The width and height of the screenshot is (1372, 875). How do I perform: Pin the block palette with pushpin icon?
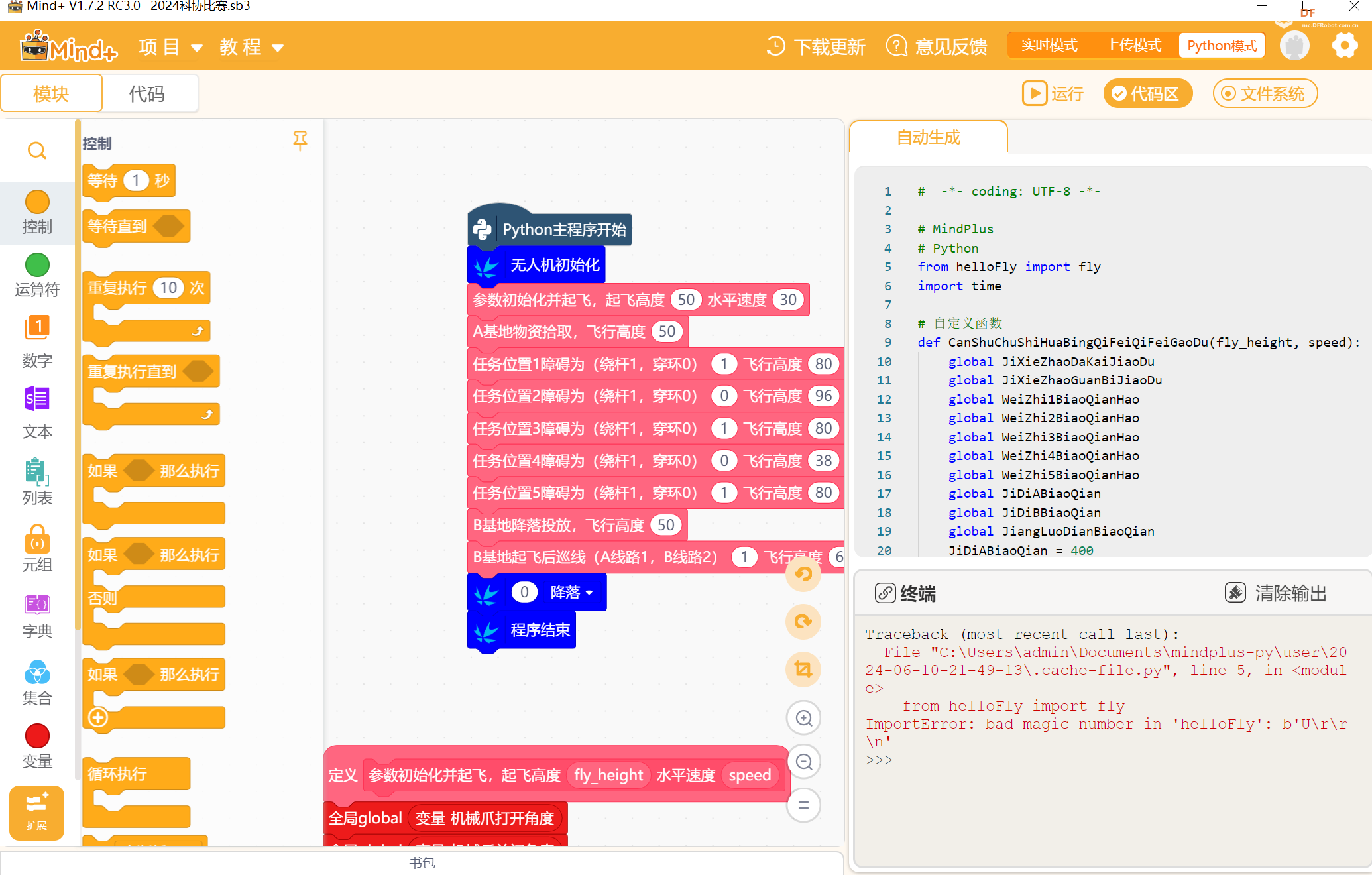[300, 141]
